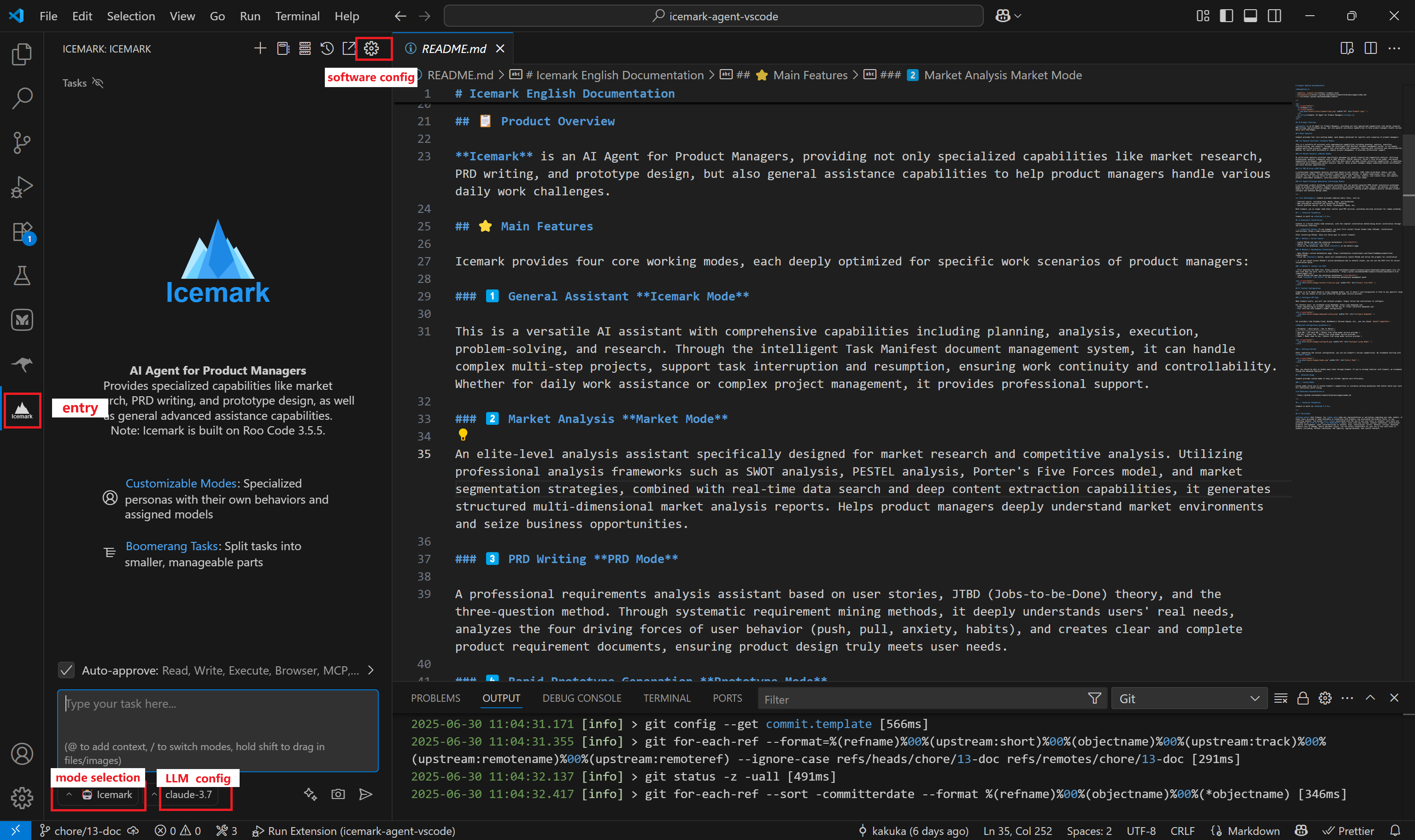Click Run Extension in status bar
Screen dimensions: 1415x840
pyautogui.click(x=354, y=831)
